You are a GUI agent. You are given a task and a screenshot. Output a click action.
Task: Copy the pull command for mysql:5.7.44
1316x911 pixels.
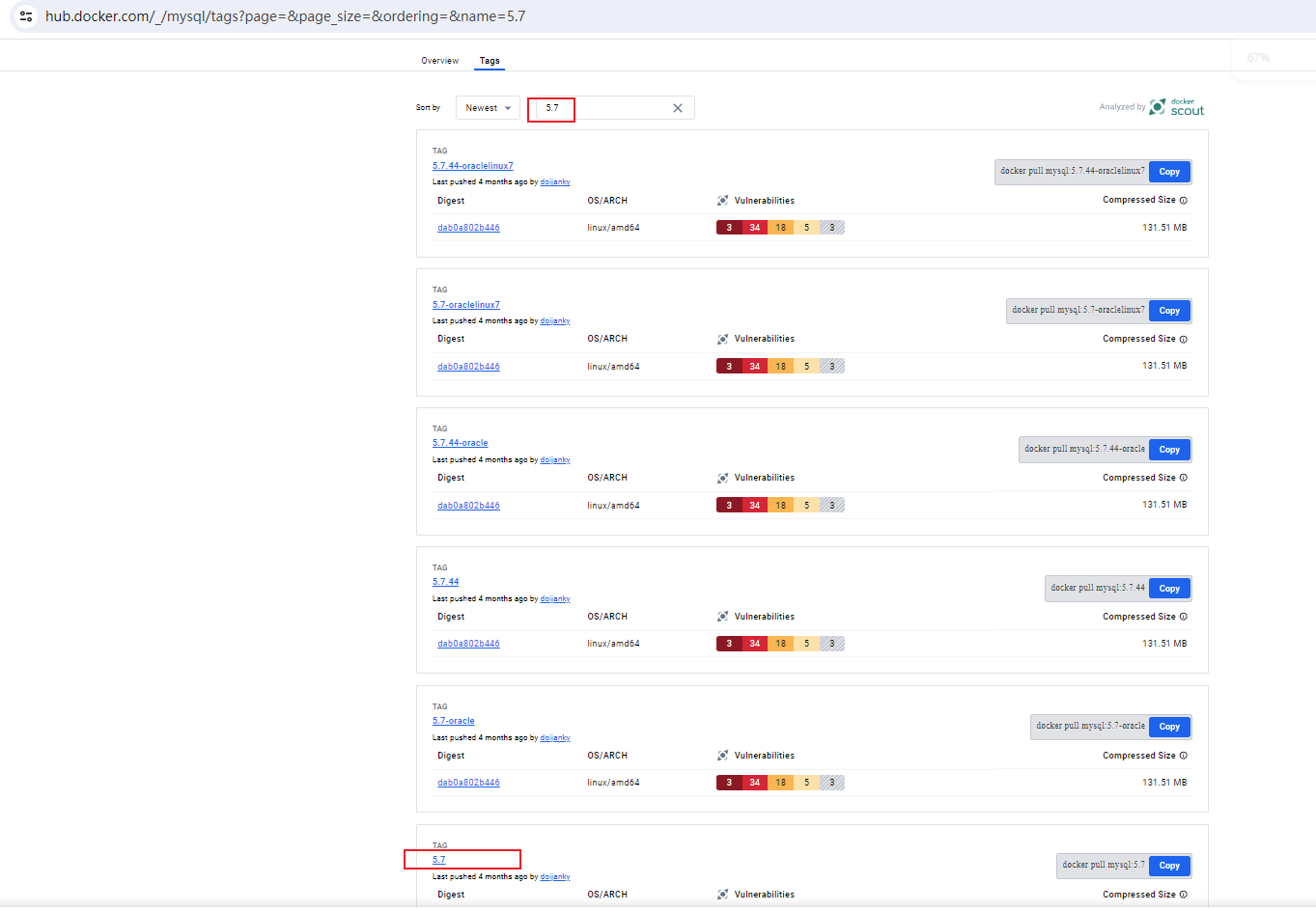(x=1169, y=589)
